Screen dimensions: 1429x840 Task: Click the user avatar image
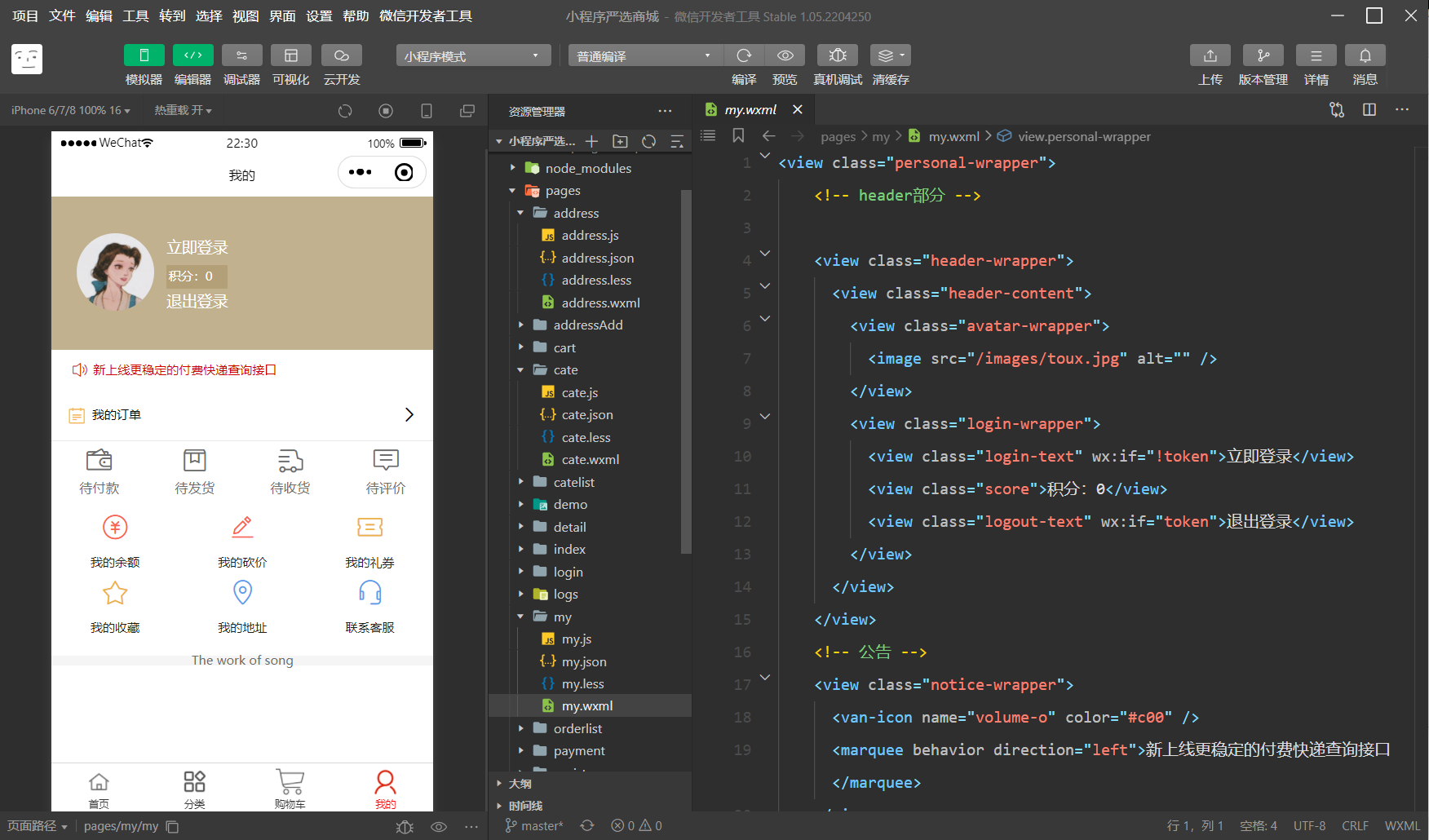pos(115,272)
